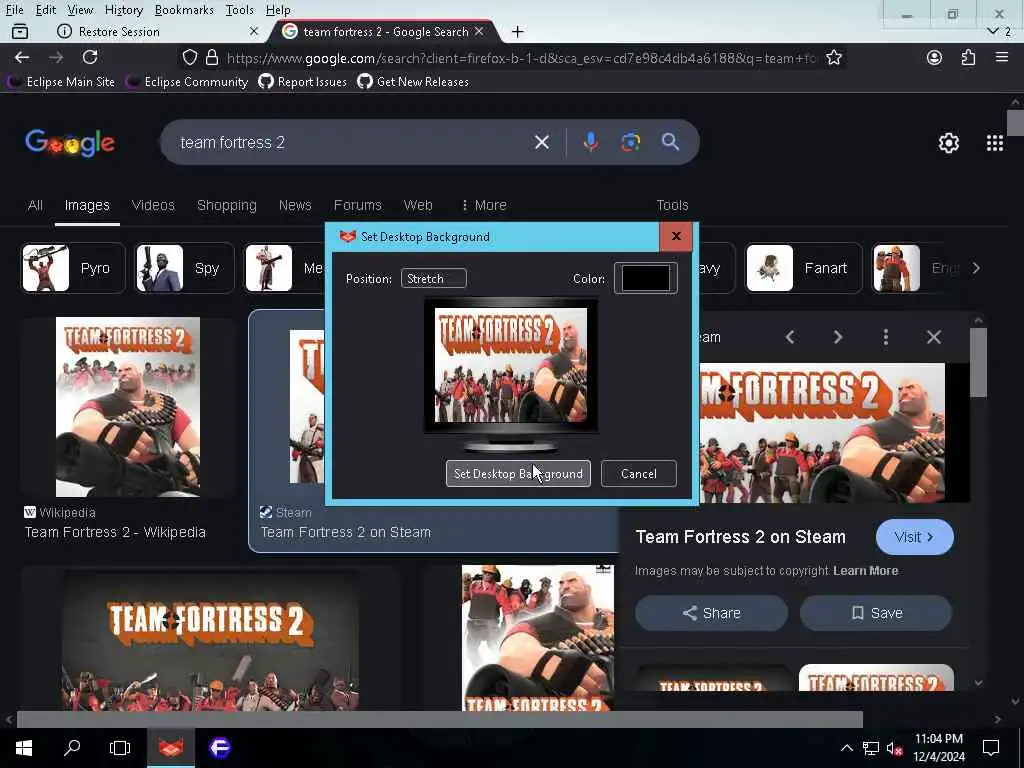Share the selected image
Image resolution: width=1024 pixels, height=768 pixels.
pyautogui.click(x=711, y=613)
